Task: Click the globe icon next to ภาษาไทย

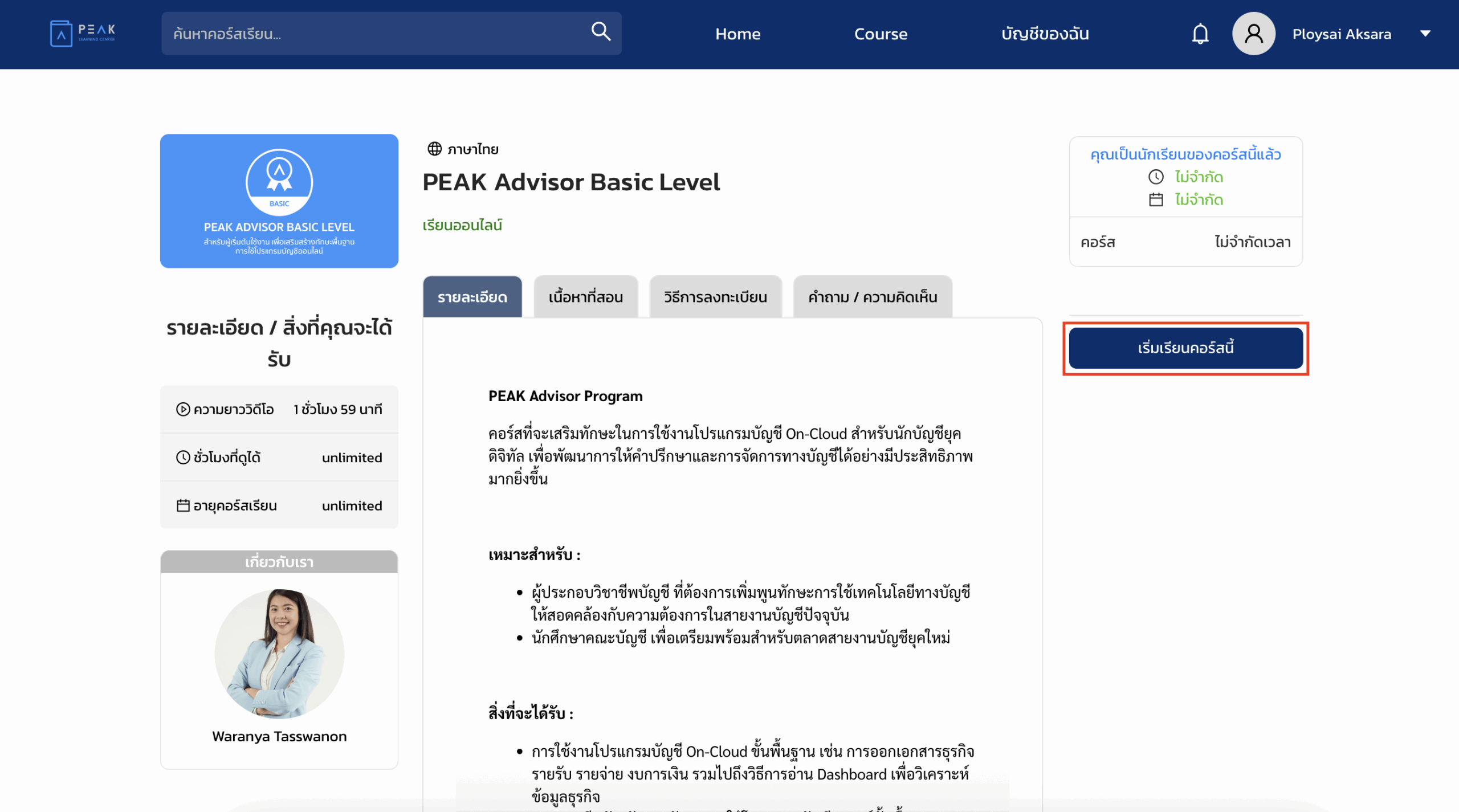Action: click(x=434, y=148)
